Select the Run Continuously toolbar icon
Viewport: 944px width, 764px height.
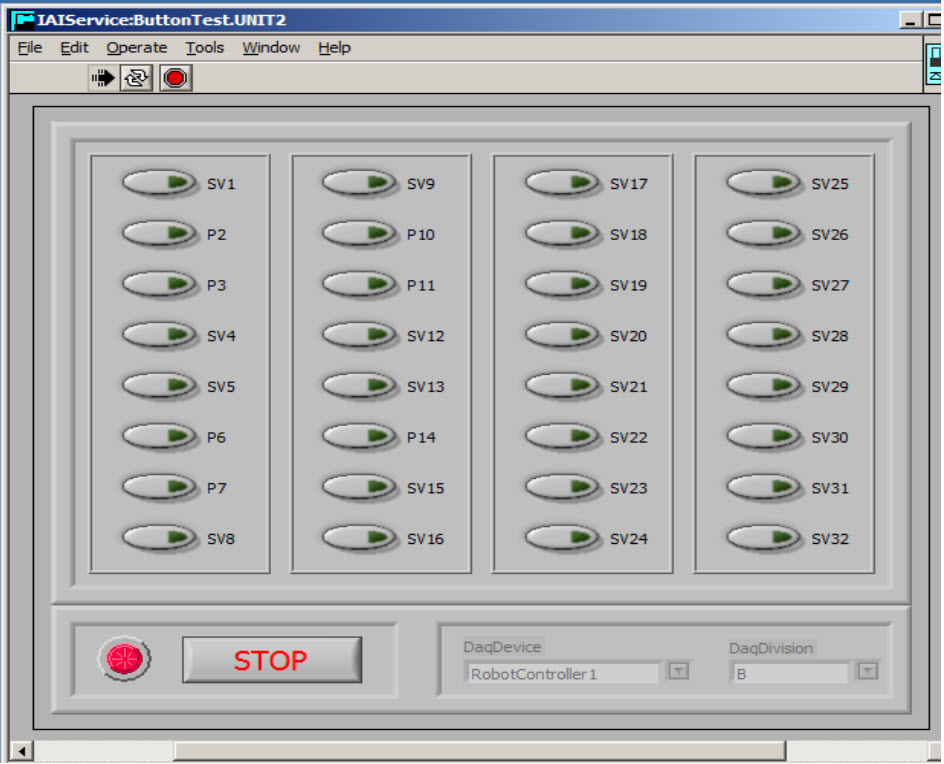[136, 77]
